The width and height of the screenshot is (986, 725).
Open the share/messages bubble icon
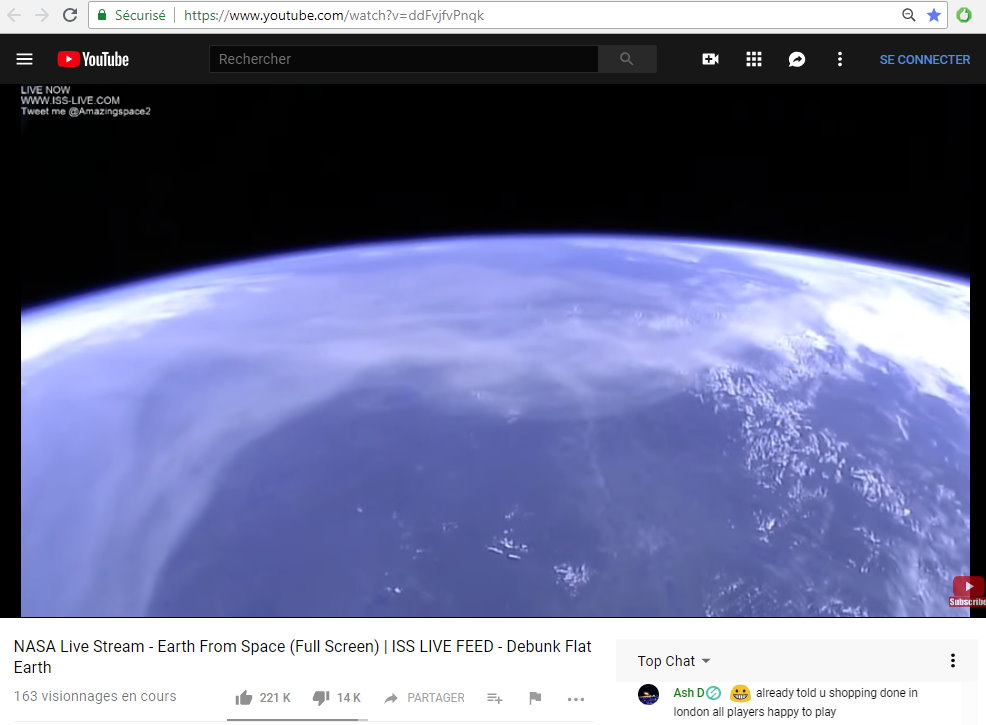pyautogui.click(x=797, y=59)
